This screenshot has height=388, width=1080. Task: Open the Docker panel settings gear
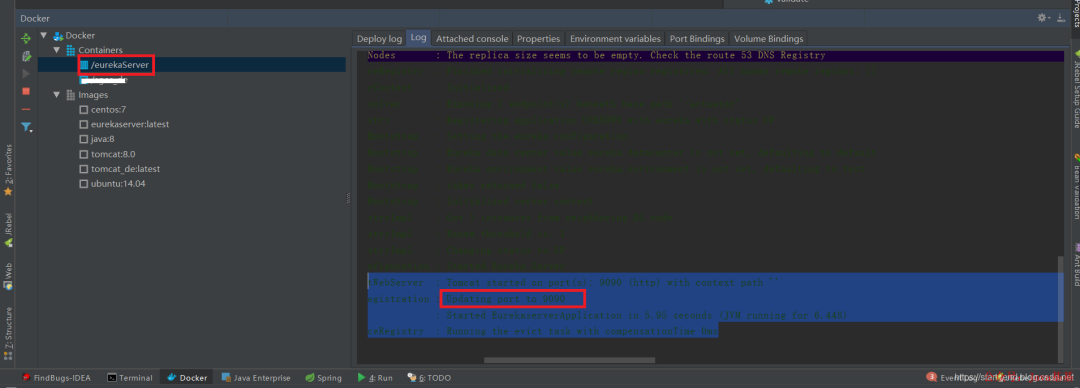coord(1043,18)
